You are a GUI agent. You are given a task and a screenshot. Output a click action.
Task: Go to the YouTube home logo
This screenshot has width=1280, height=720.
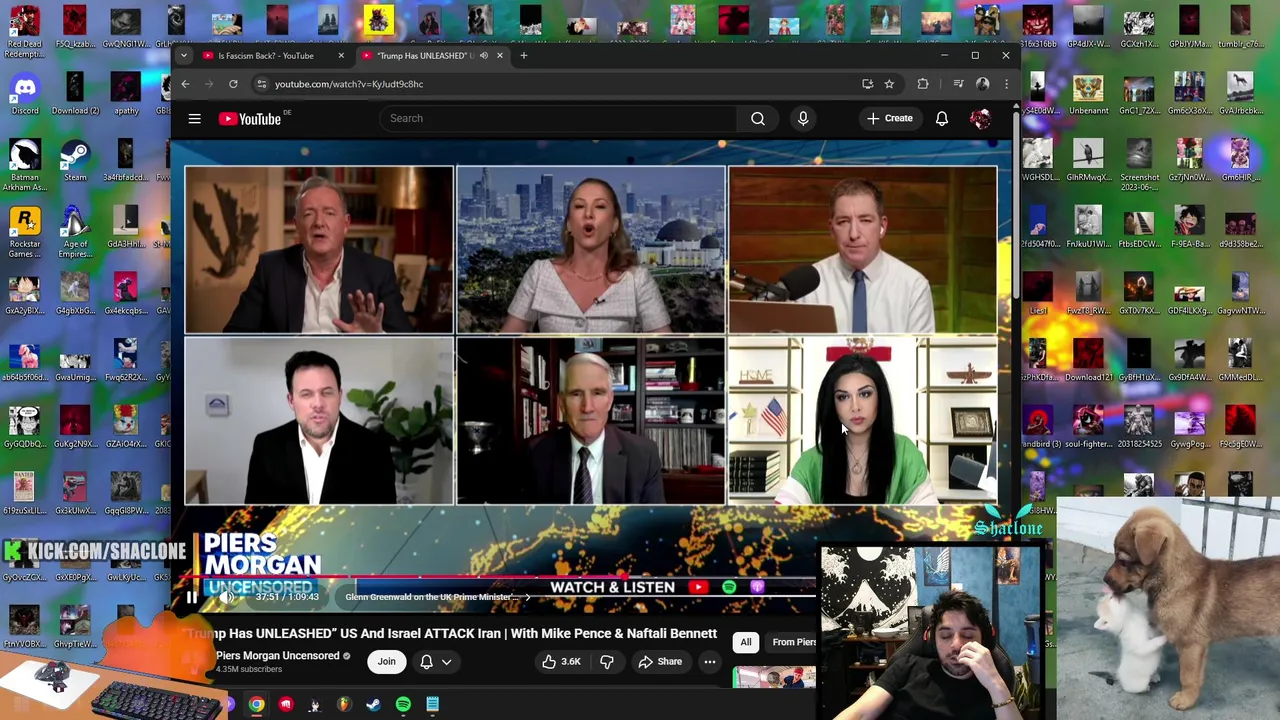pos(250,119)
